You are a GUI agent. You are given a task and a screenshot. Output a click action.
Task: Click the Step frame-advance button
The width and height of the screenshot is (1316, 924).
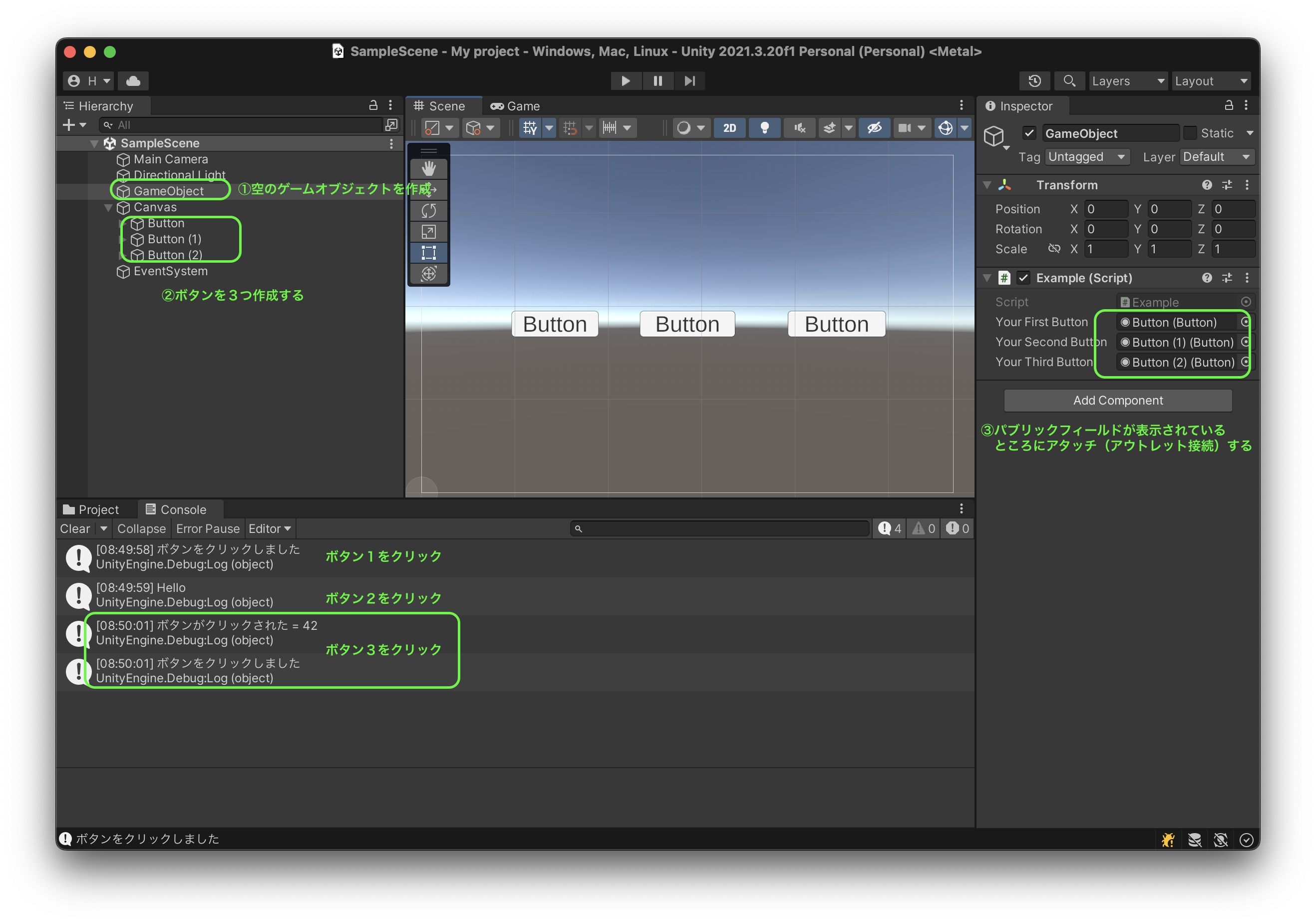[x=689, y=80]
